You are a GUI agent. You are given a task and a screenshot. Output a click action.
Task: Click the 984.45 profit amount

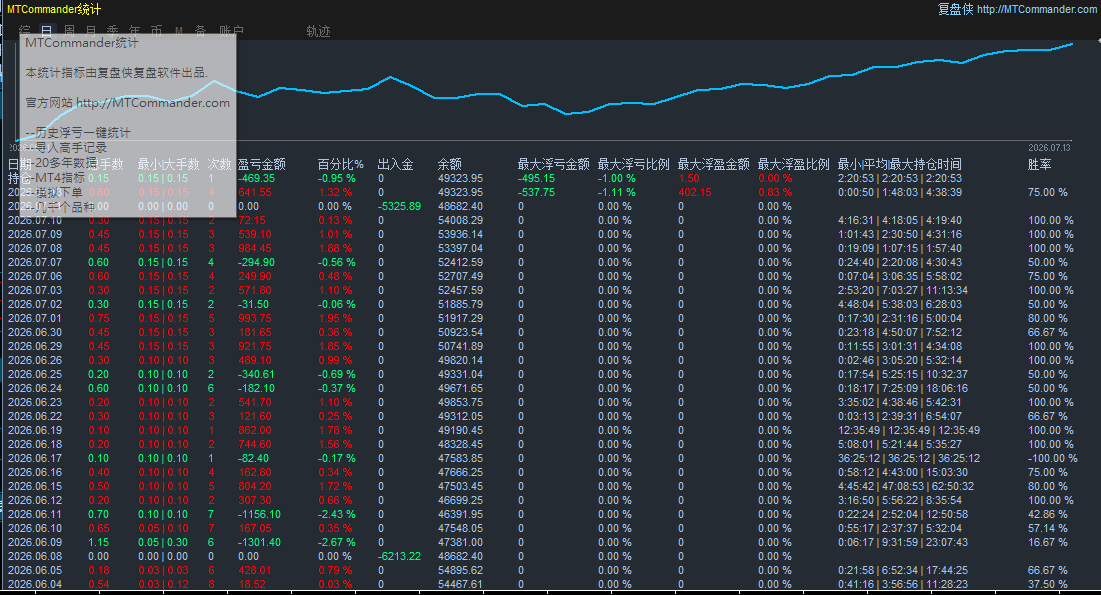coord(255,248)
